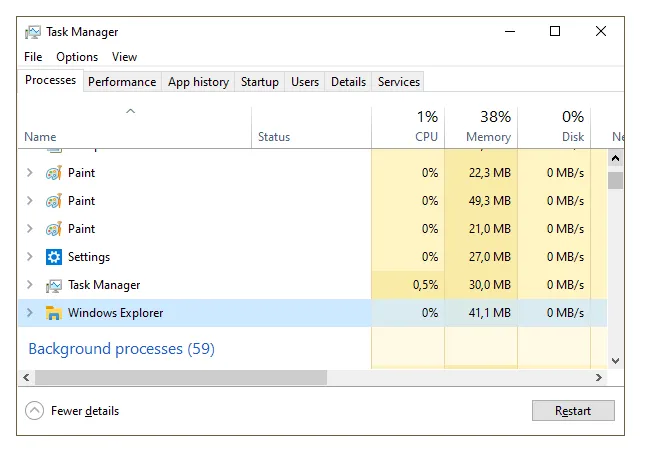Click the Task Manager title bar icon
Screen dimensions: 651x450
coord(33,32)
